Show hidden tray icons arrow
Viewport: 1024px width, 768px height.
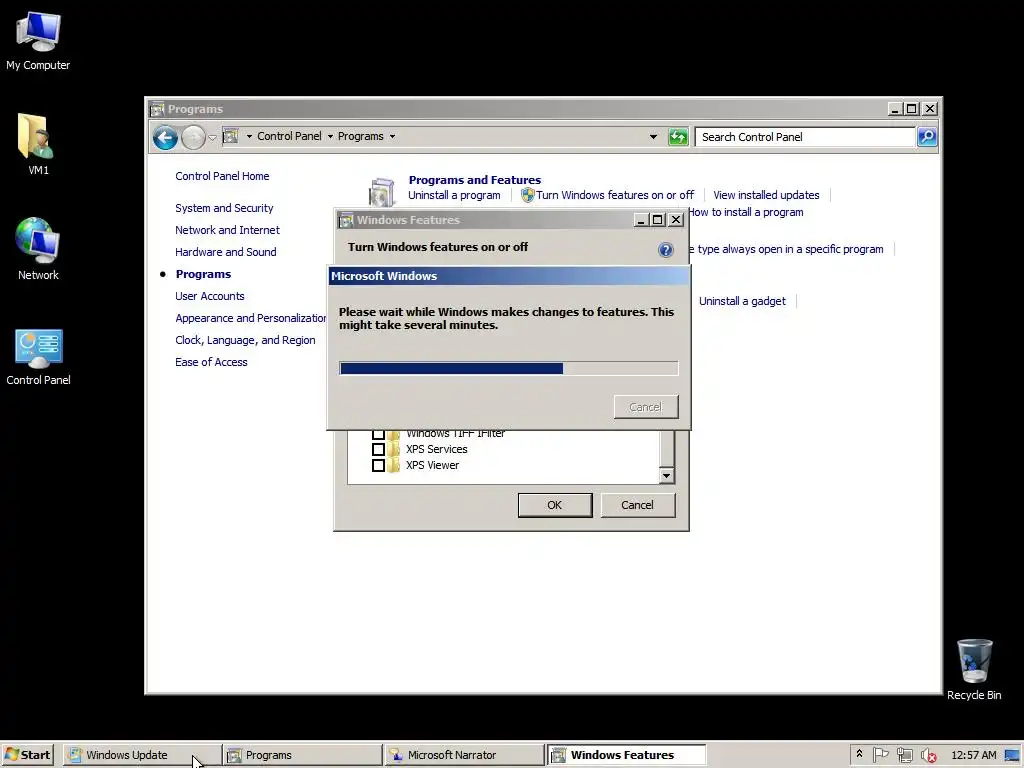859,754
